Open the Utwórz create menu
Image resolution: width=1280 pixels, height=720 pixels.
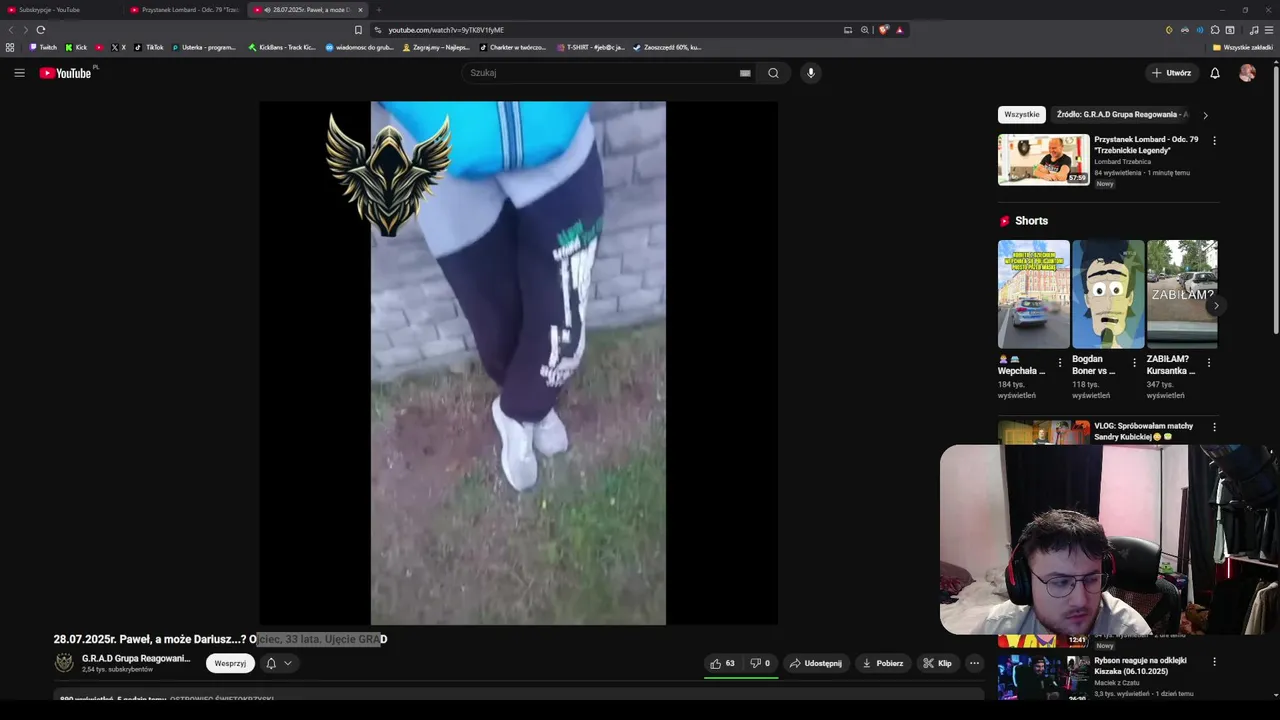click(x=1171, y=73)
